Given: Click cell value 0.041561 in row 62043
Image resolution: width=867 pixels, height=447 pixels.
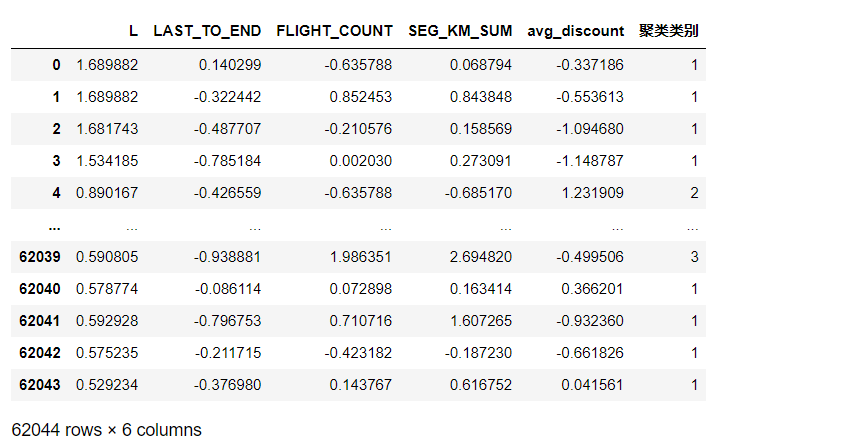Looking at the screenshot, I should coord(589,385).
